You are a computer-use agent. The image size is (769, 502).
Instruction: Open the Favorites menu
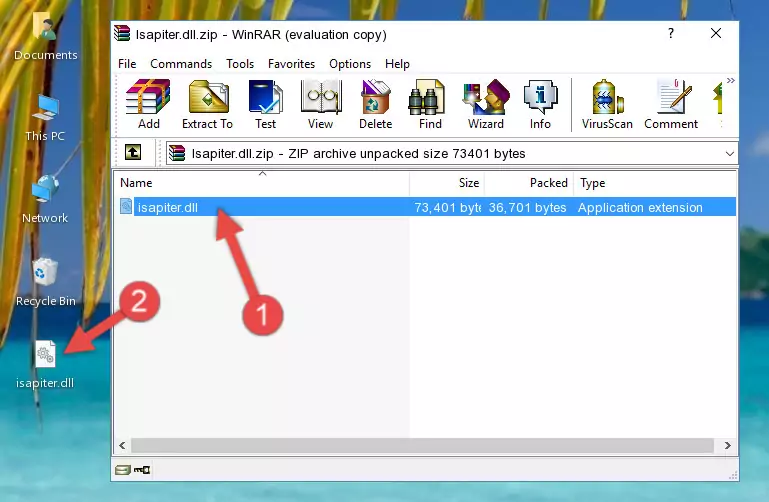[x=291, y=64]
